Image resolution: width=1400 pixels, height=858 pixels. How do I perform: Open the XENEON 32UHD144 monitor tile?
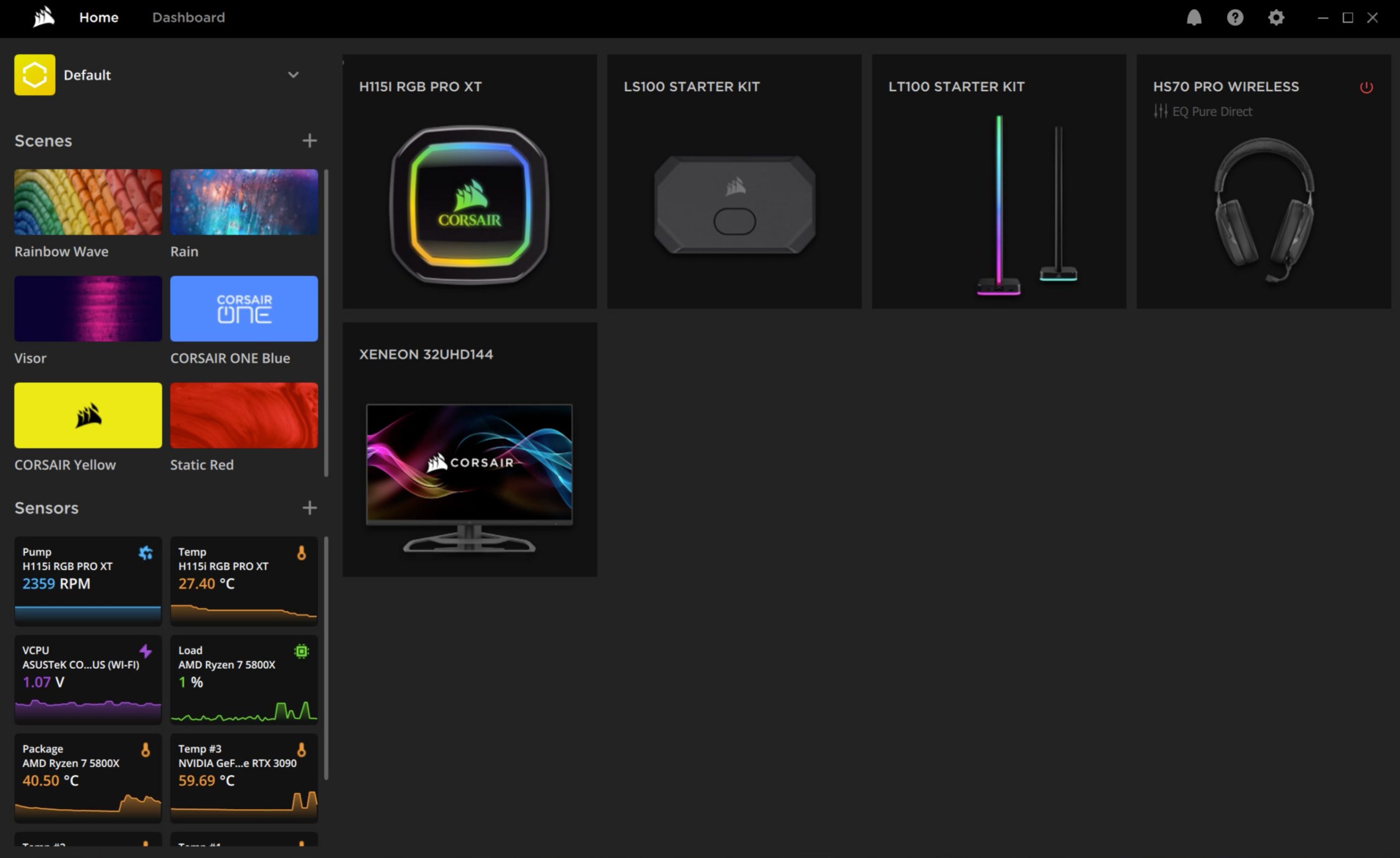point(469,450)
